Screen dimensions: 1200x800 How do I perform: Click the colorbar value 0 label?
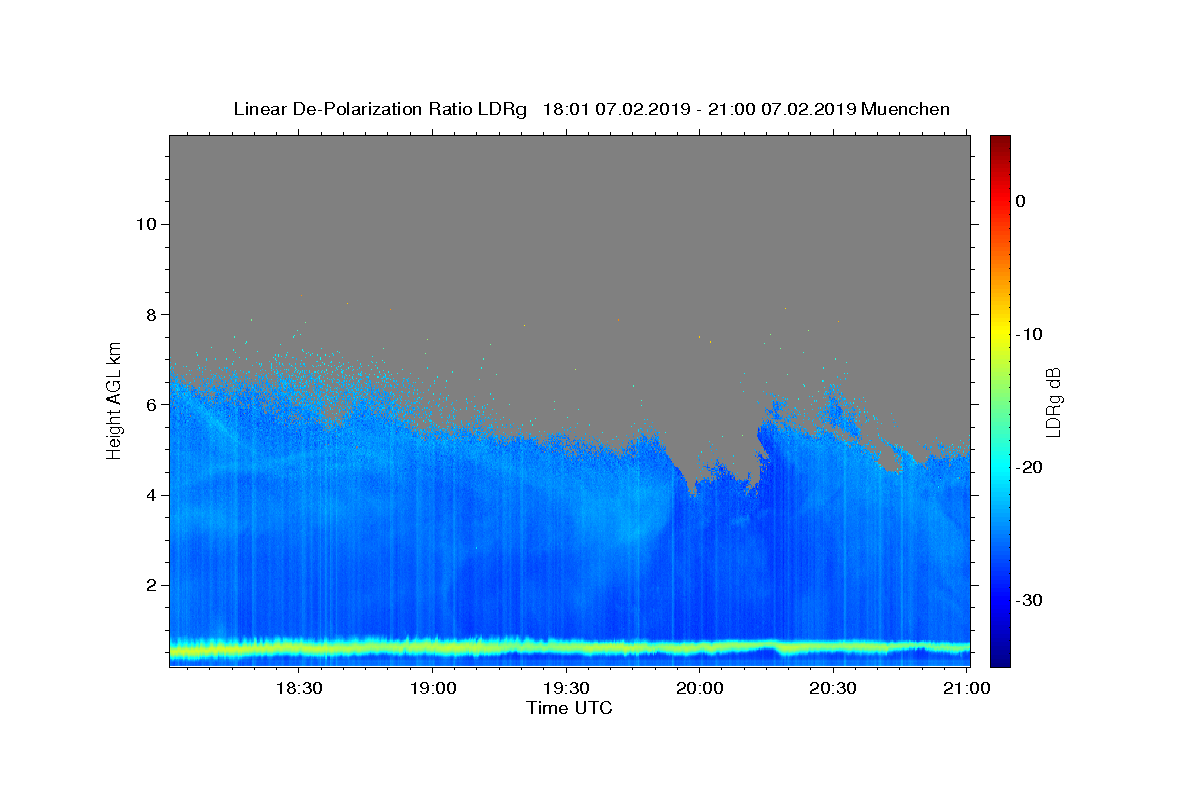point(1020,201)
